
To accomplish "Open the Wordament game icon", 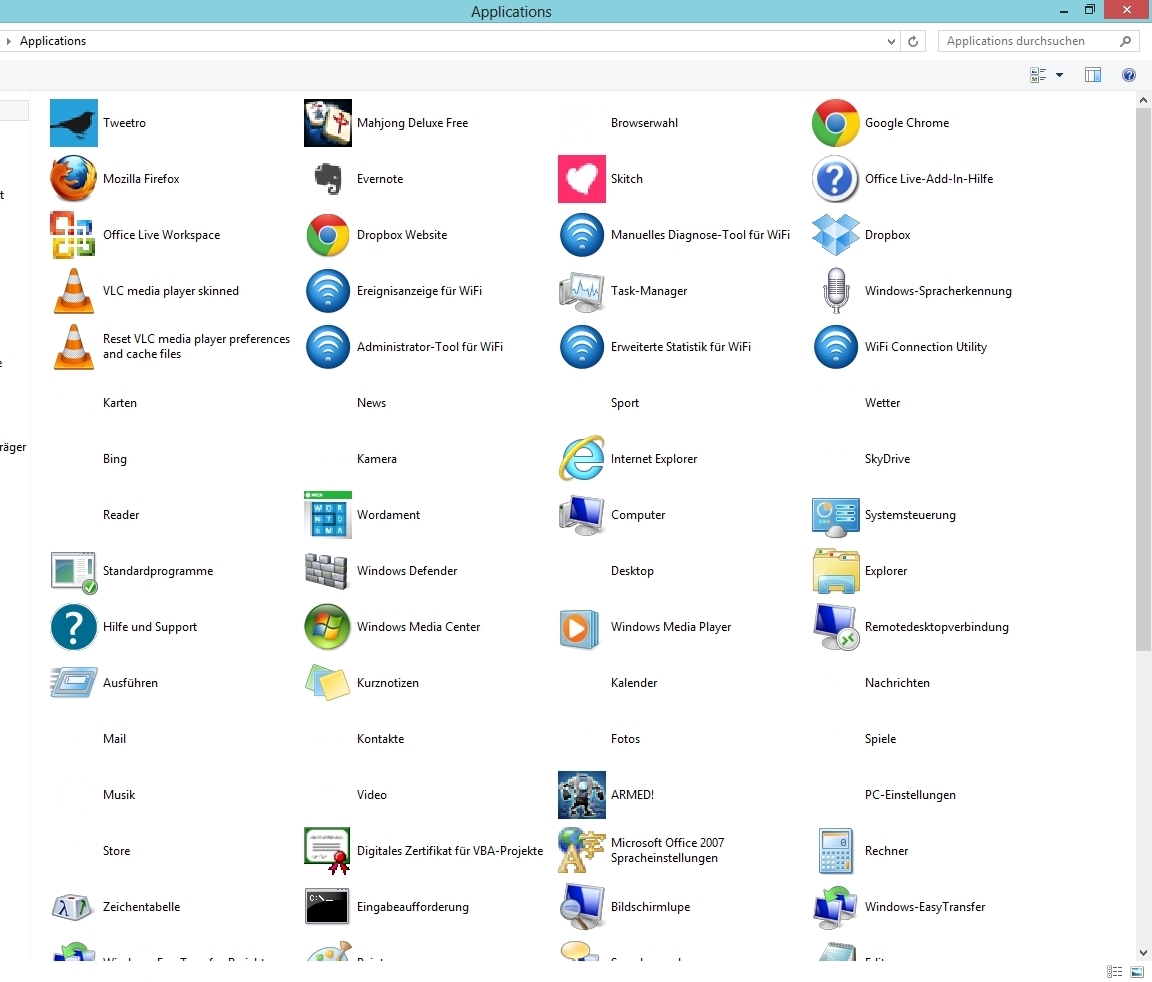I will pyautogui.click(x=328, y=515).
